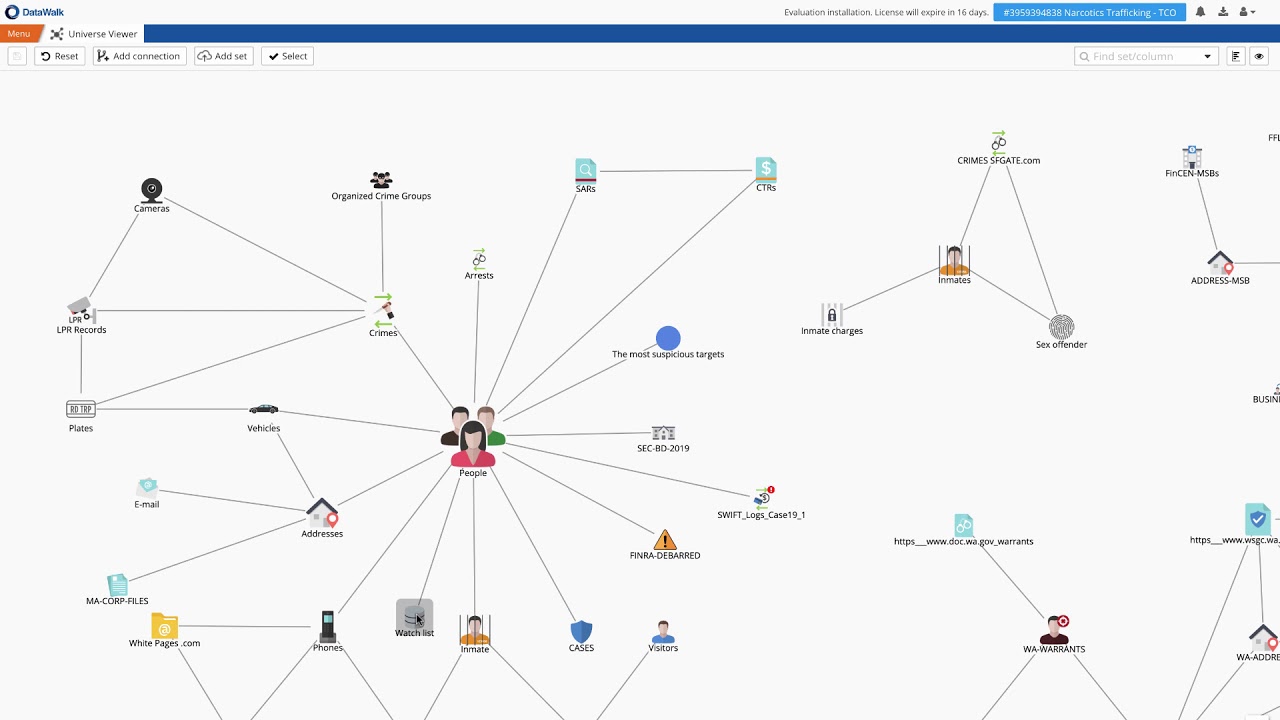Viewport: 1280px width, 720px height.
Task: Select the Organized Crime Groups node
Action: tap(381, 180)
